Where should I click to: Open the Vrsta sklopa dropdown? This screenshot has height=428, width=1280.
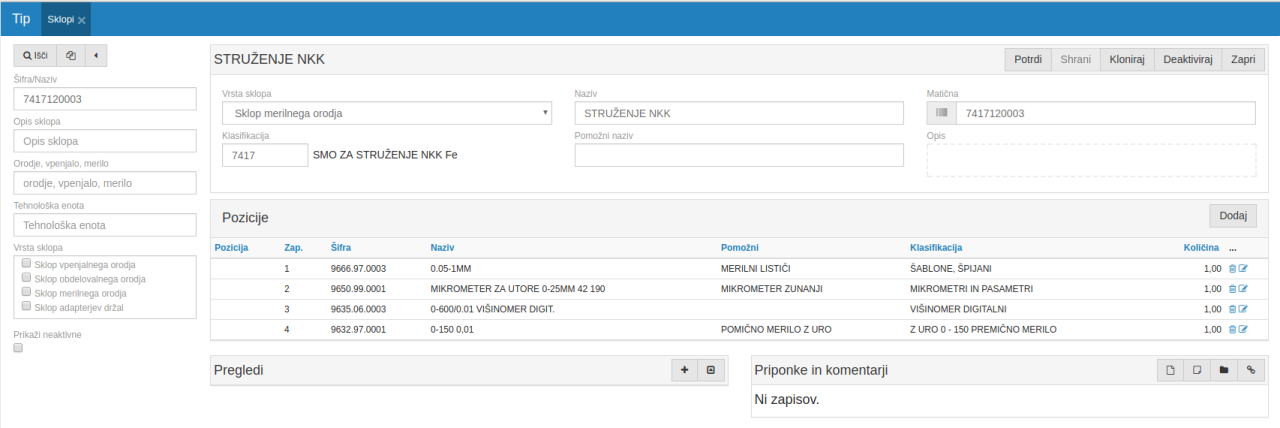point(386,113)
